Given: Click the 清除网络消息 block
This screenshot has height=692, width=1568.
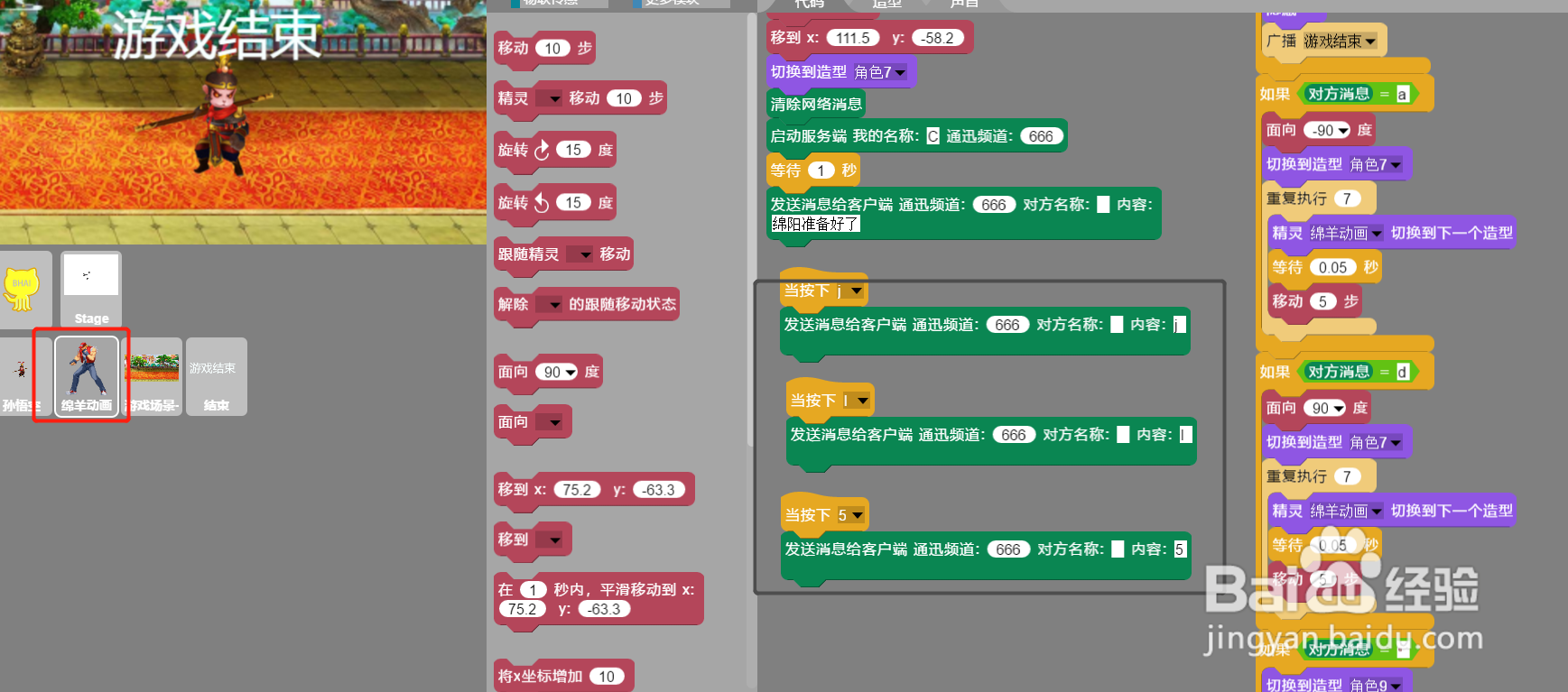Looking at the screenshot, I should click(x=816, y=104).
